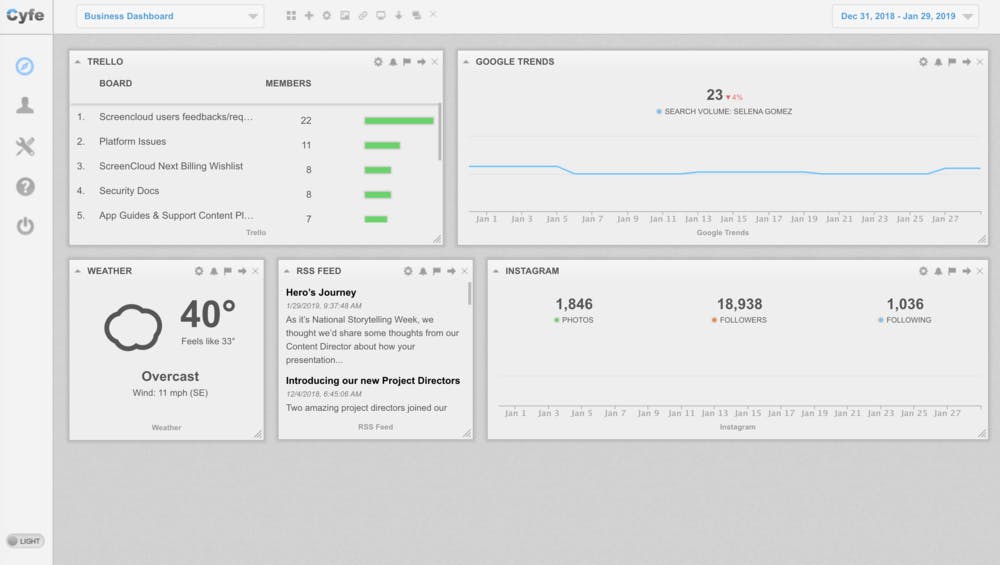Image resolution: width=1000 pixels, height=565 pixels.
Task: Click the Google Trends resize handle
Action: [x=982, y=239]
